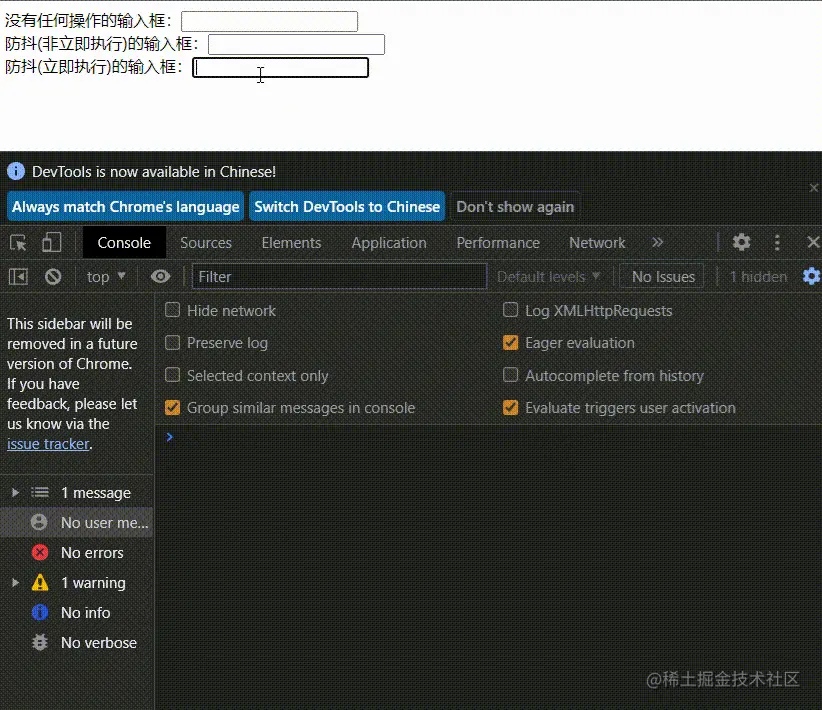822x710 pixels.
Task: Expand the 1 warning arrow
Action: pyautogui.click(x=15, y=583)
